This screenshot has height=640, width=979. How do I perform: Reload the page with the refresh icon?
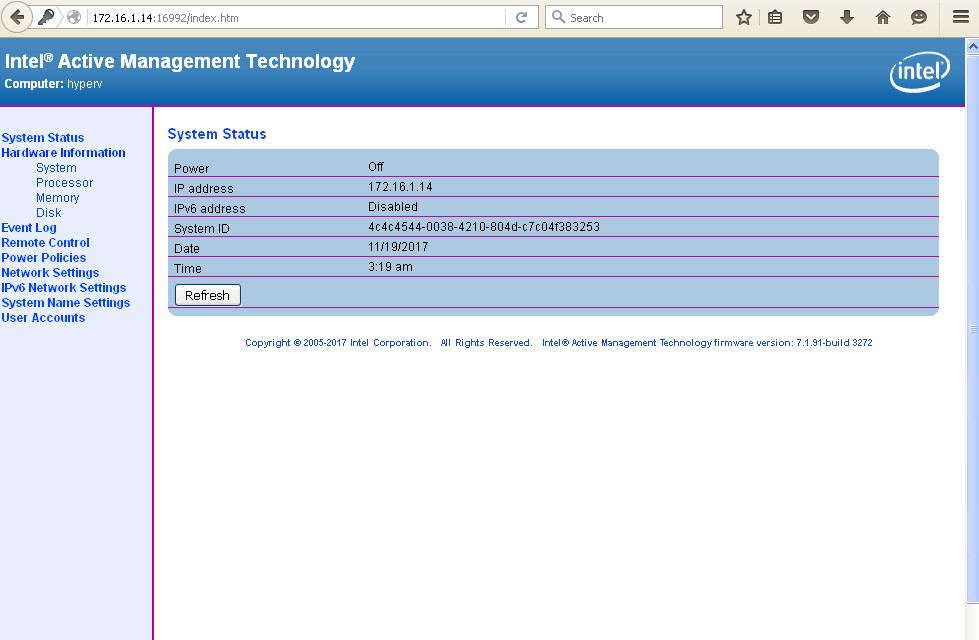[x=521, y=17]
